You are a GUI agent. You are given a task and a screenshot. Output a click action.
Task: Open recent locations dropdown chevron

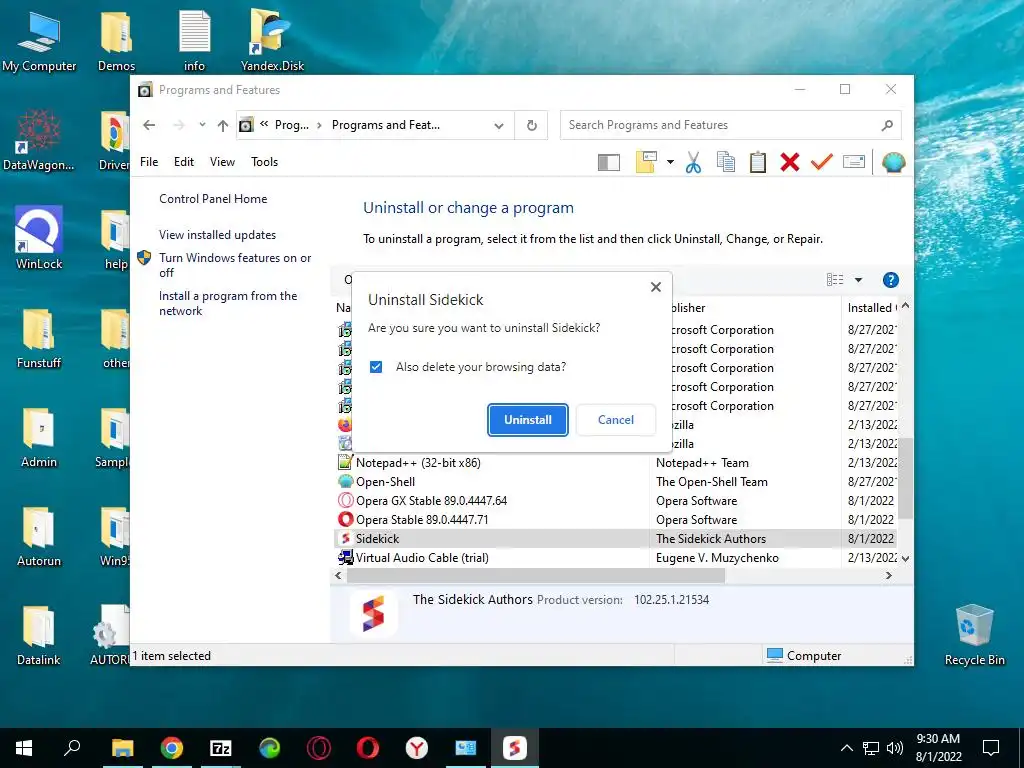coord(202,125)
